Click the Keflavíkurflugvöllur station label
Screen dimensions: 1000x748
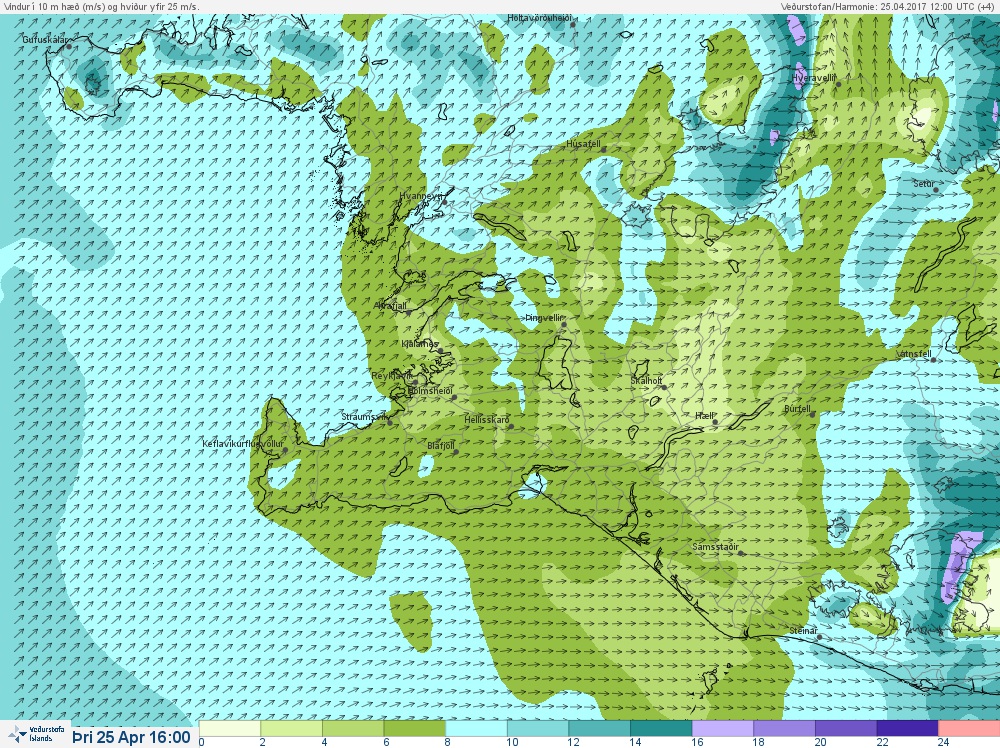point(243,444)
